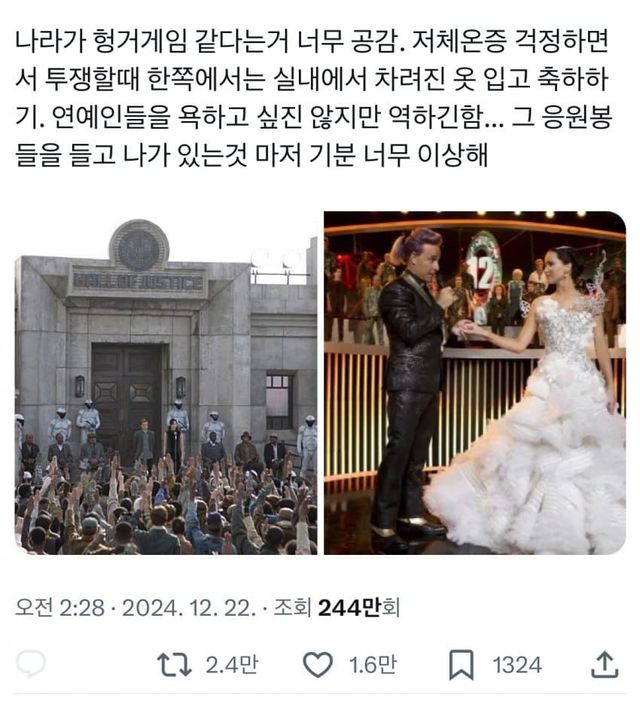
Task: Open the 244만회 view count details
Action: pyautogui.click(x=358, y=608)
